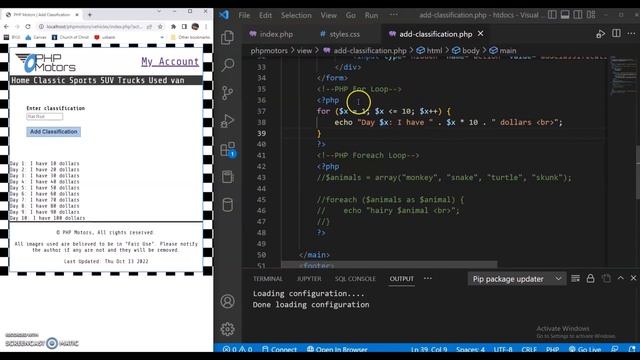Open the hidden menu items ellipsis after Run
The image size is (640, 360).
[x=393, y=15]
